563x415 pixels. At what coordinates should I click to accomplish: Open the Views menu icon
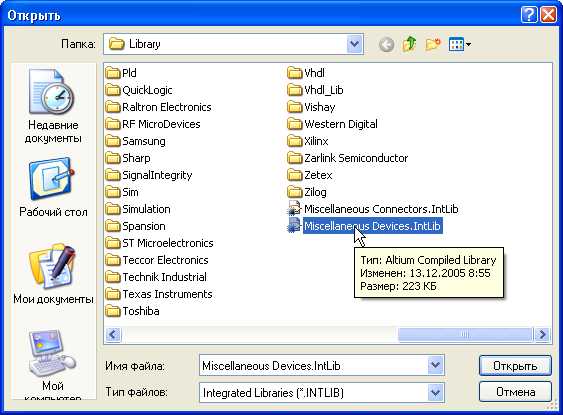pyautogui.click(x=460, y=45)
